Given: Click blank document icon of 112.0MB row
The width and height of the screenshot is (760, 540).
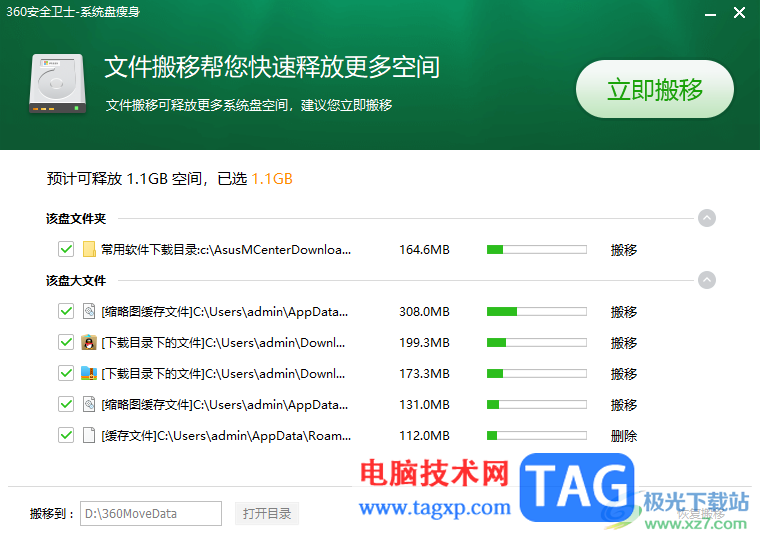Looking at the screenshot, I should pyautogui.click(x=89, y=435).
